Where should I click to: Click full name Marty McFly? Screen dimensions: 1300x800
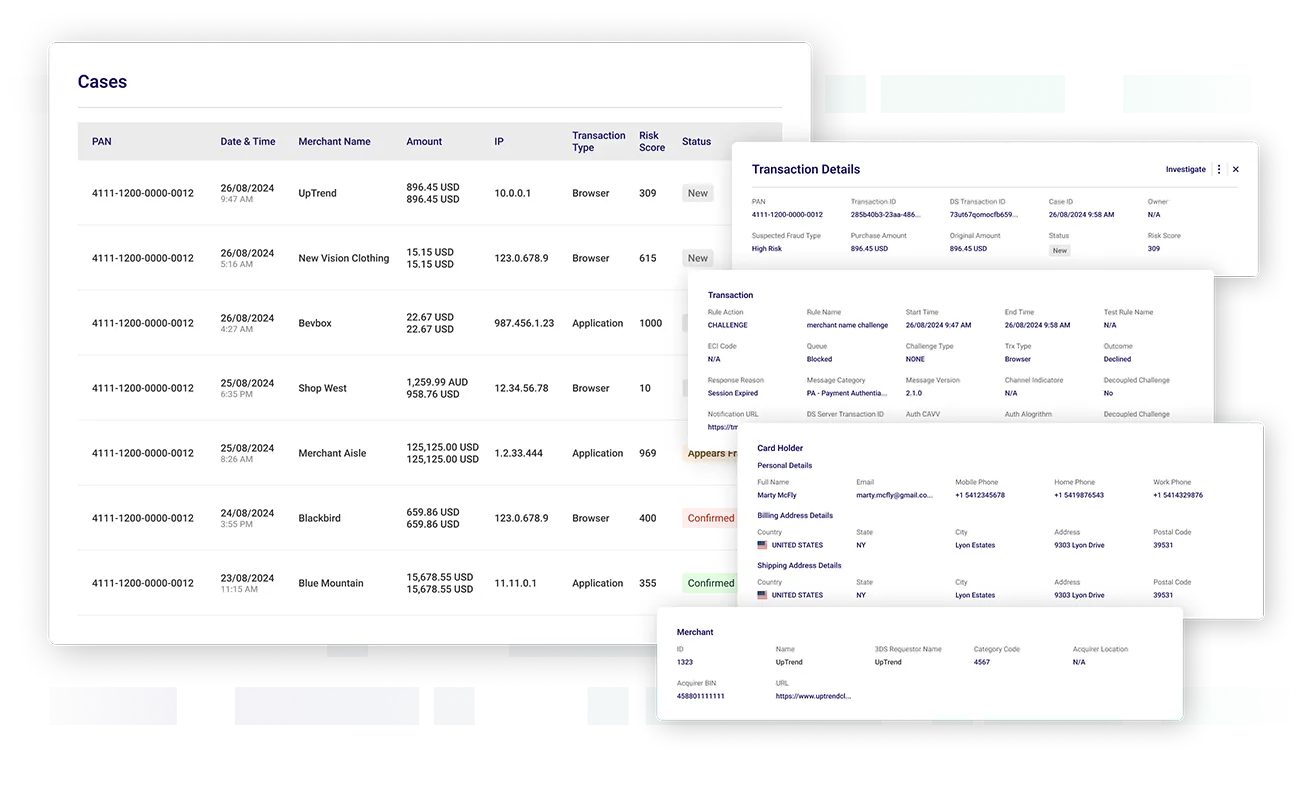pos(777,495)
